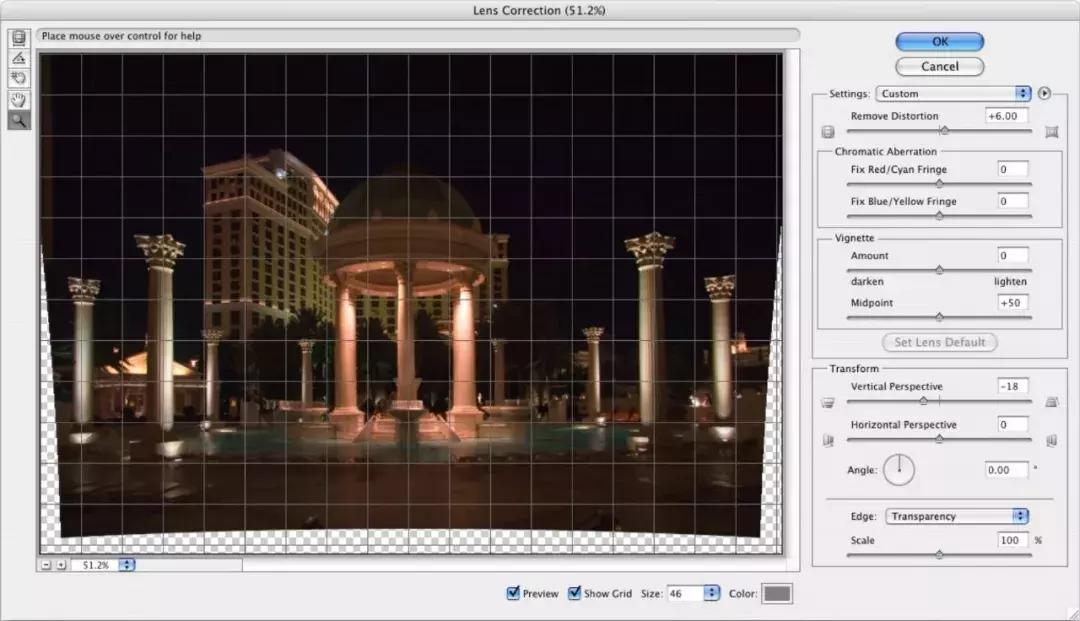Select the Remove Distortion tool

coord(19,38)
